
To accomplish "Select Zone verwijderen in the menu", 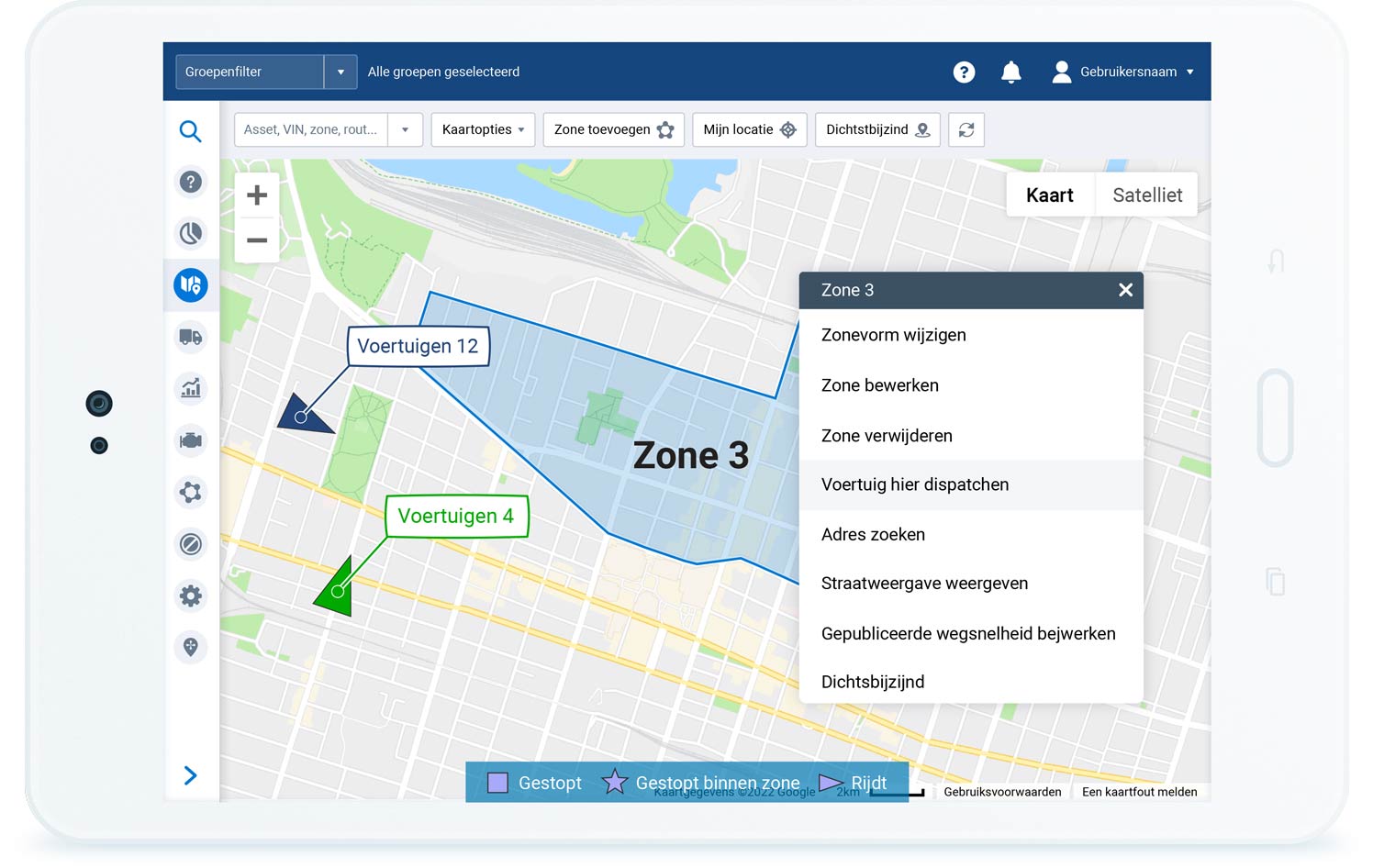I will [971, 436].
